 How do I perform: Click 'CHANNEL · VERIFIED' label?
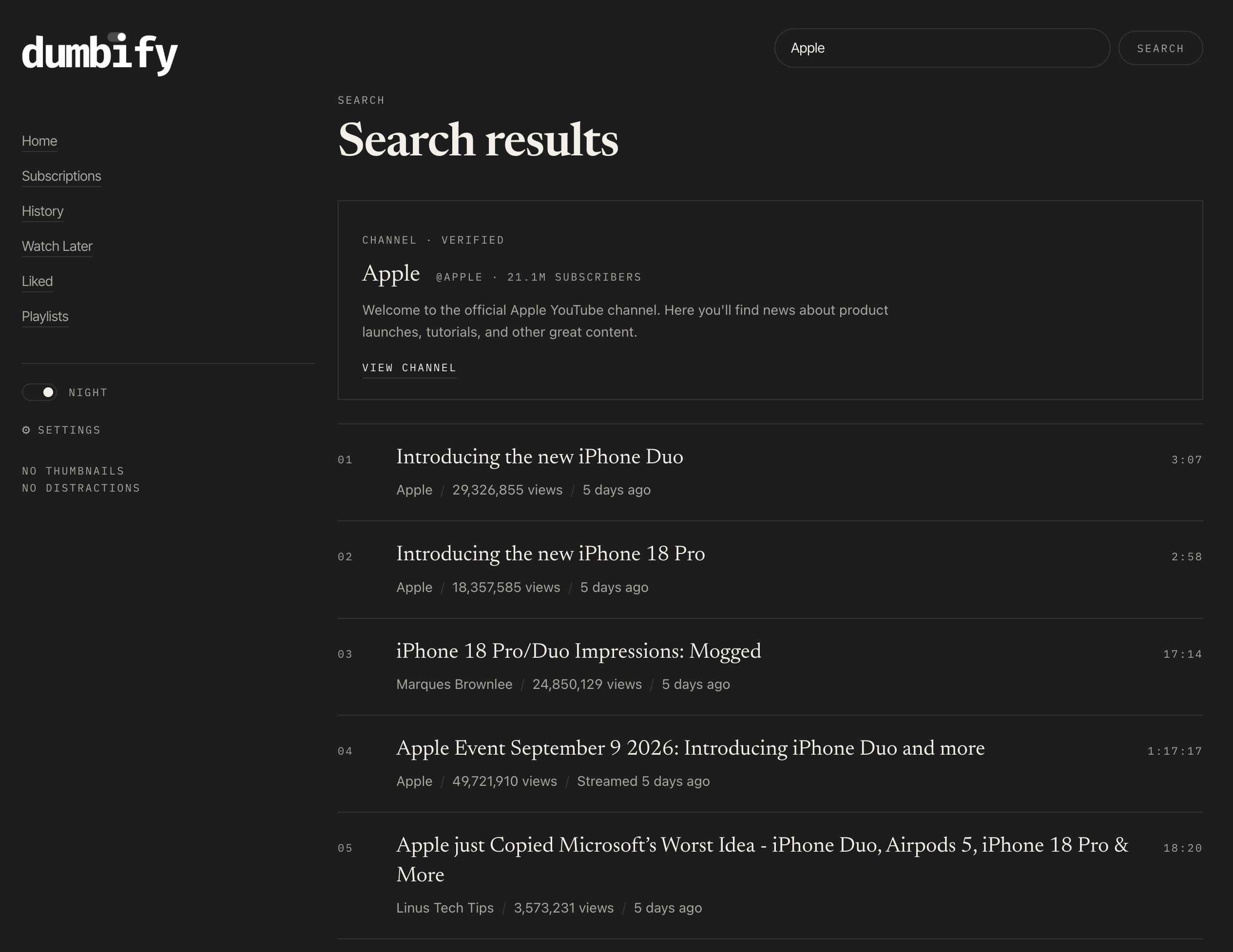tap(433, 240)
